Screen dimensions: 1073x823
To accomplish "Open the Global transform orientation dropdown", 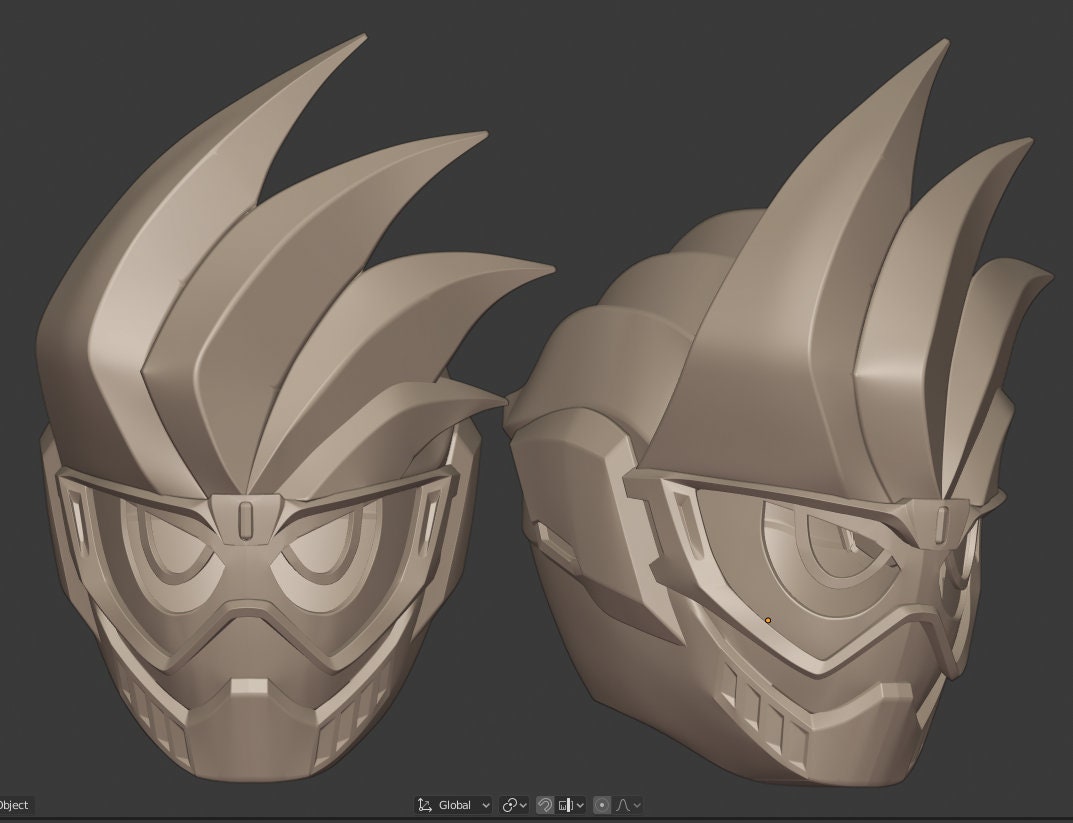I will coord(486,804).
